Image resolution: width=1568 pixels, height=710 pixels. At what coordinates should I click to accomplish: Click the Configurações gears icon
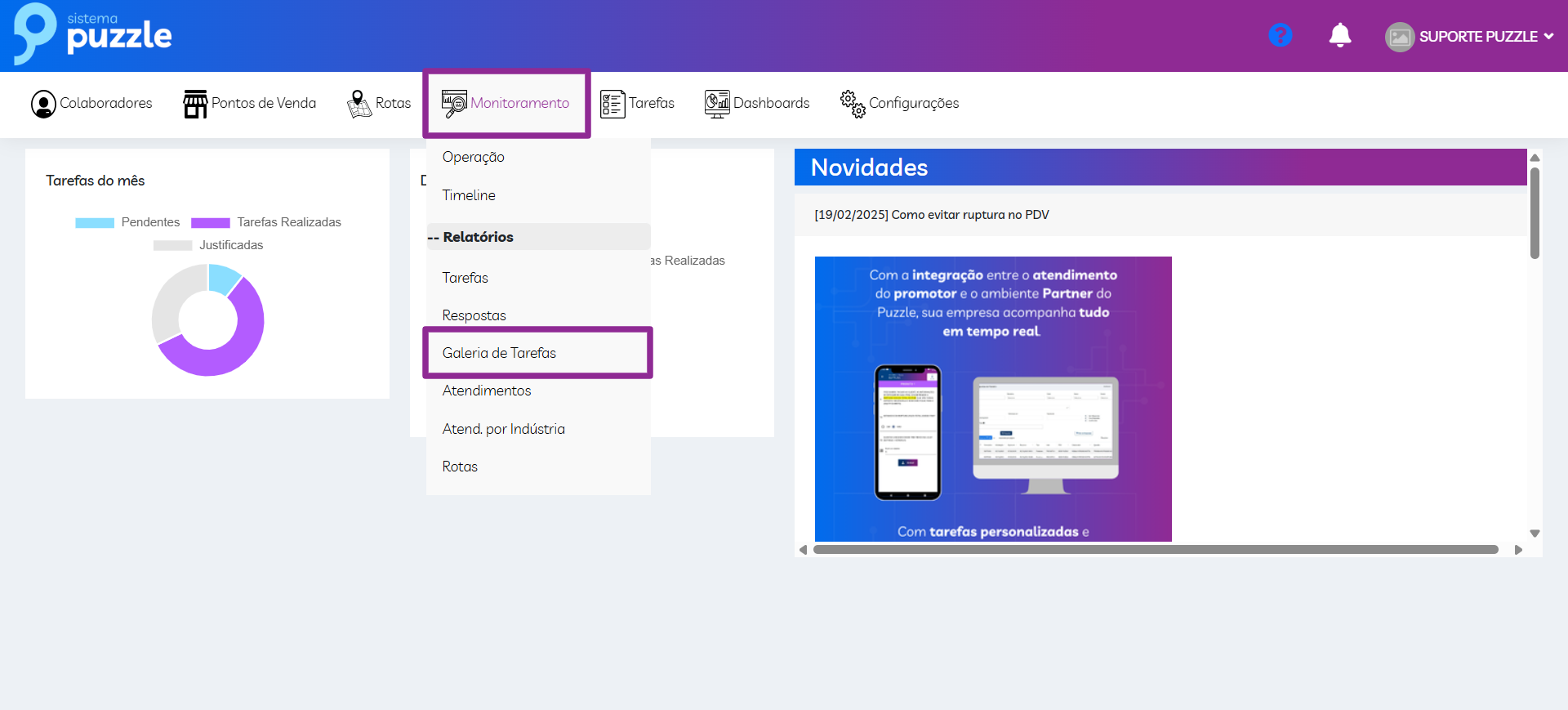point(853,104)
